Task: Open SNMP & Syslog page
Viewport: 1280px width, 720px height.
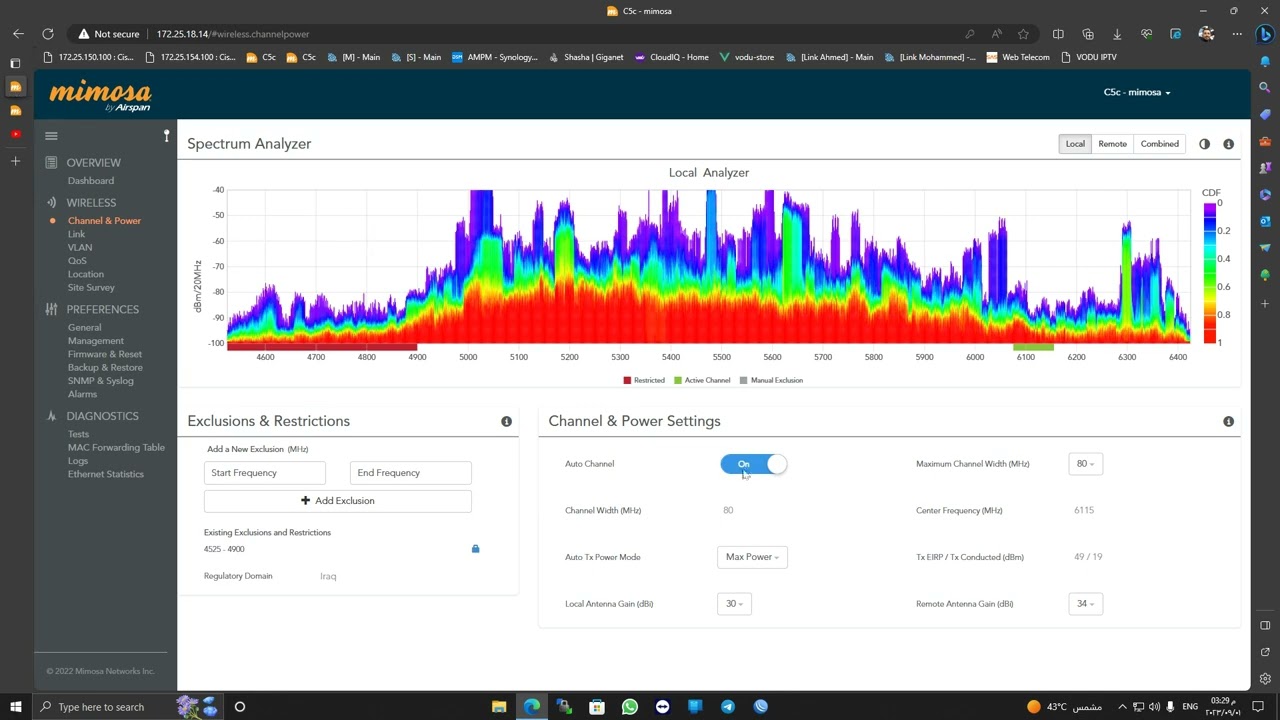Action: tap(100, 381)
